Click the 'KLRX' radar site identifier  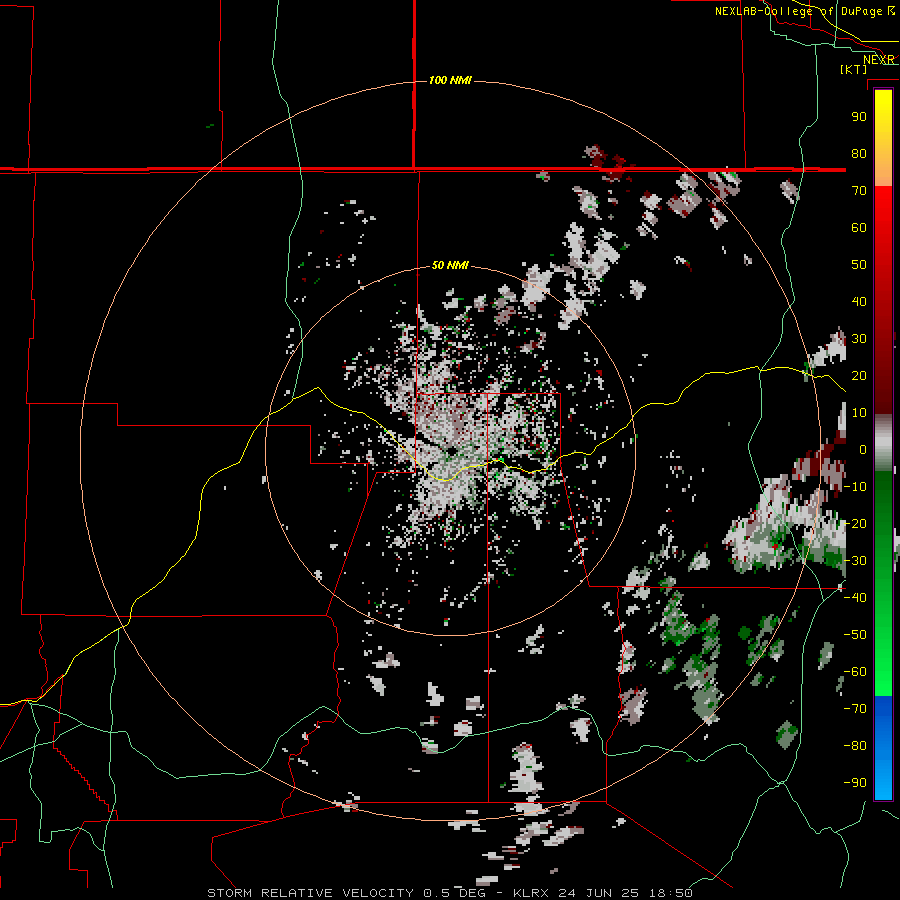(x=533, y=893)
